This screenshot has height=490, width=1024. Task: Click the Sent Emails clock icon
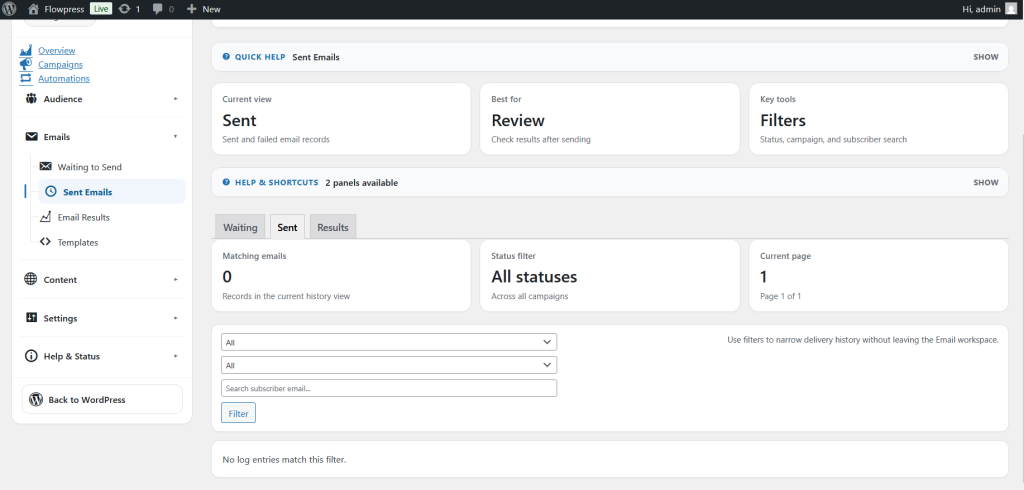(51, 191)
